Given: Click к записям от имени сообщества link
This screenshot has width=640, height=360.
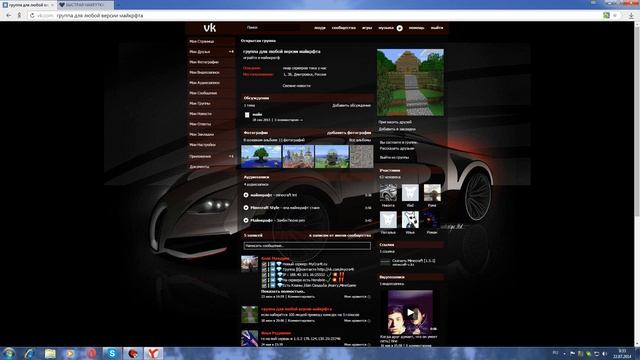Looking at the screenshot, I should [340, 236].
